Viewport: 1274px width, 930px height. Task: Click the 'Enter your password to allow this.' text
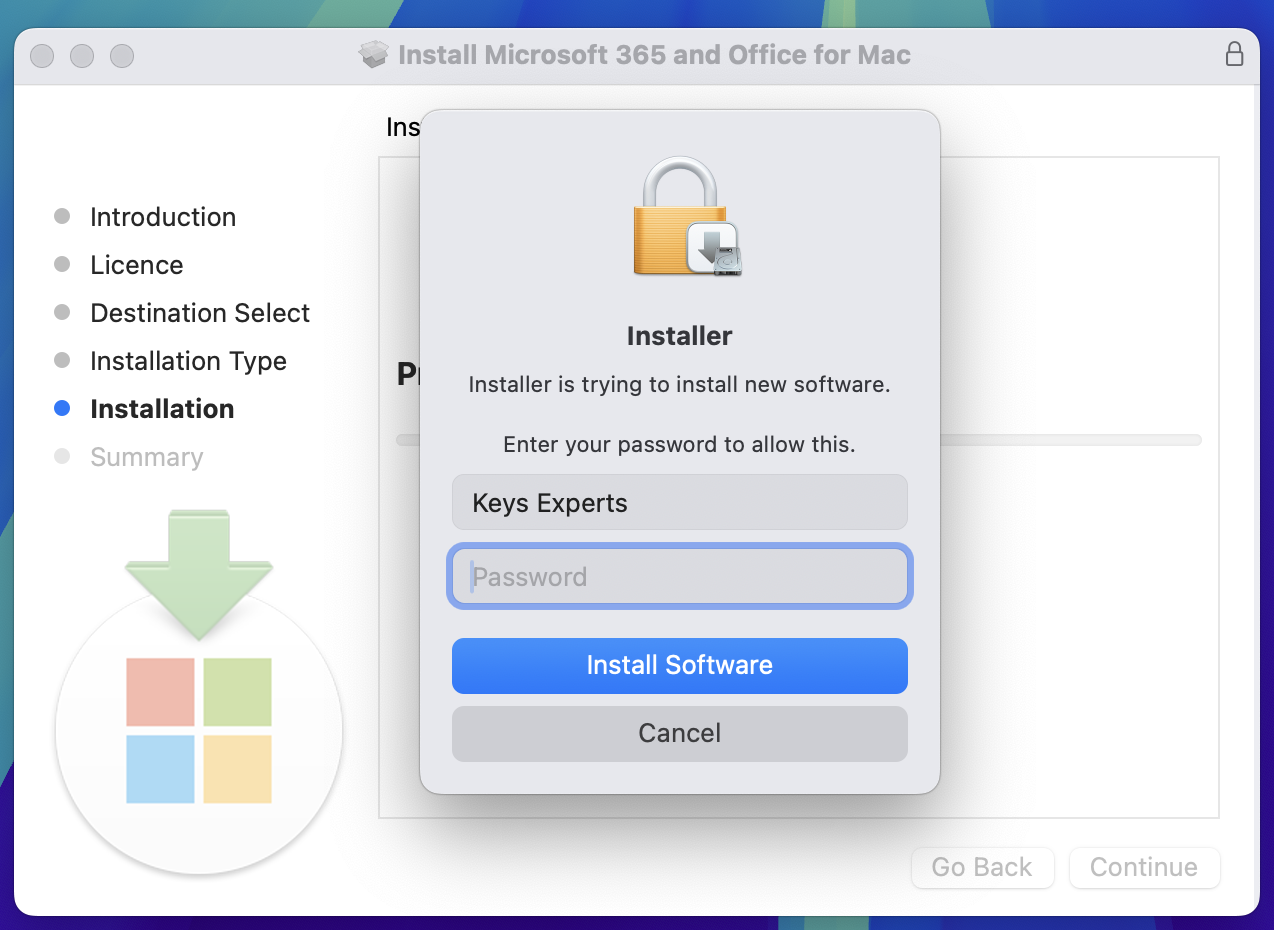[x=679, y=444]
